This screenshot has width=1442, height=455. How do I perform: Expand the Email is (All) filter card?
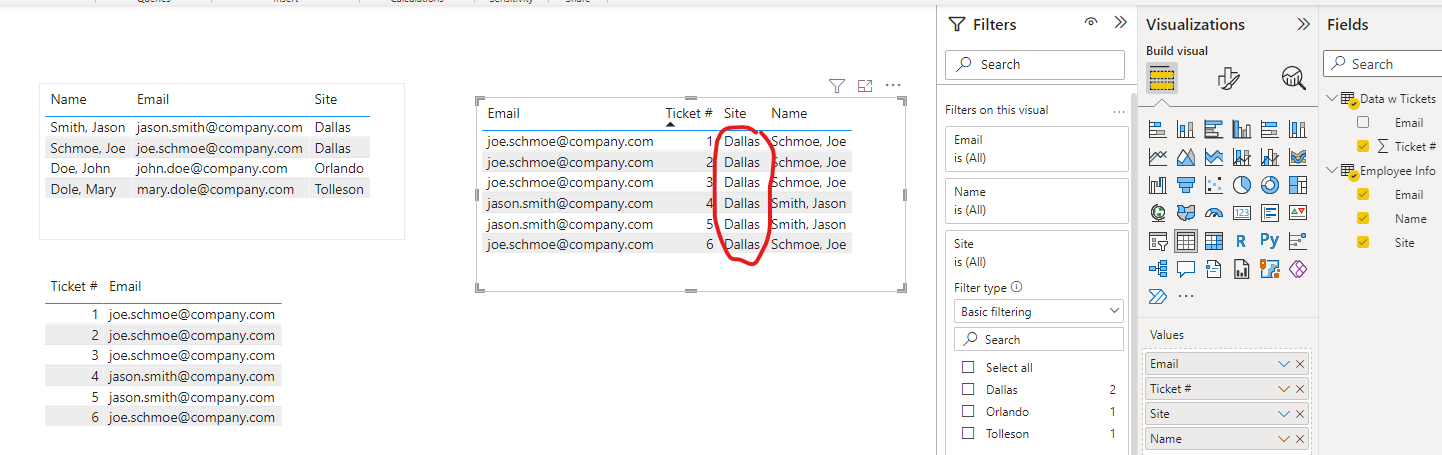pyautogui.click(x=1036, y=149)
